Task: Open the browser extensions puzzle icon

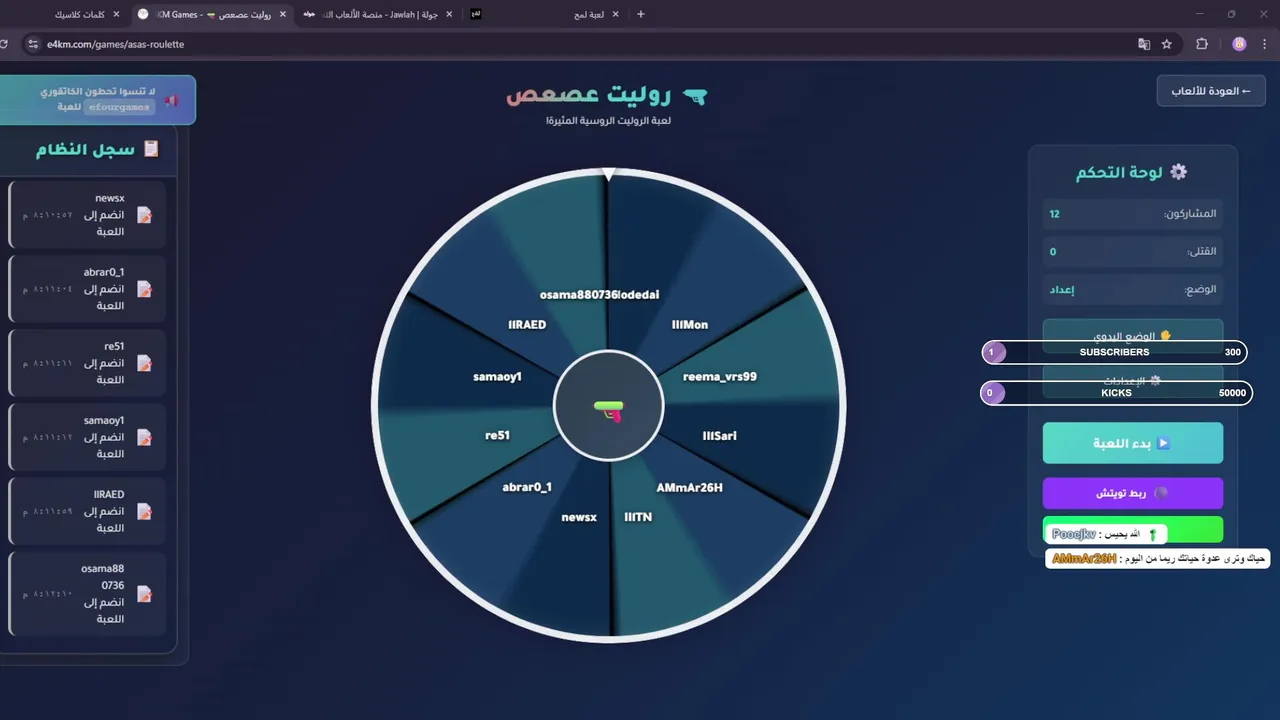Action: click(1202, 44)
